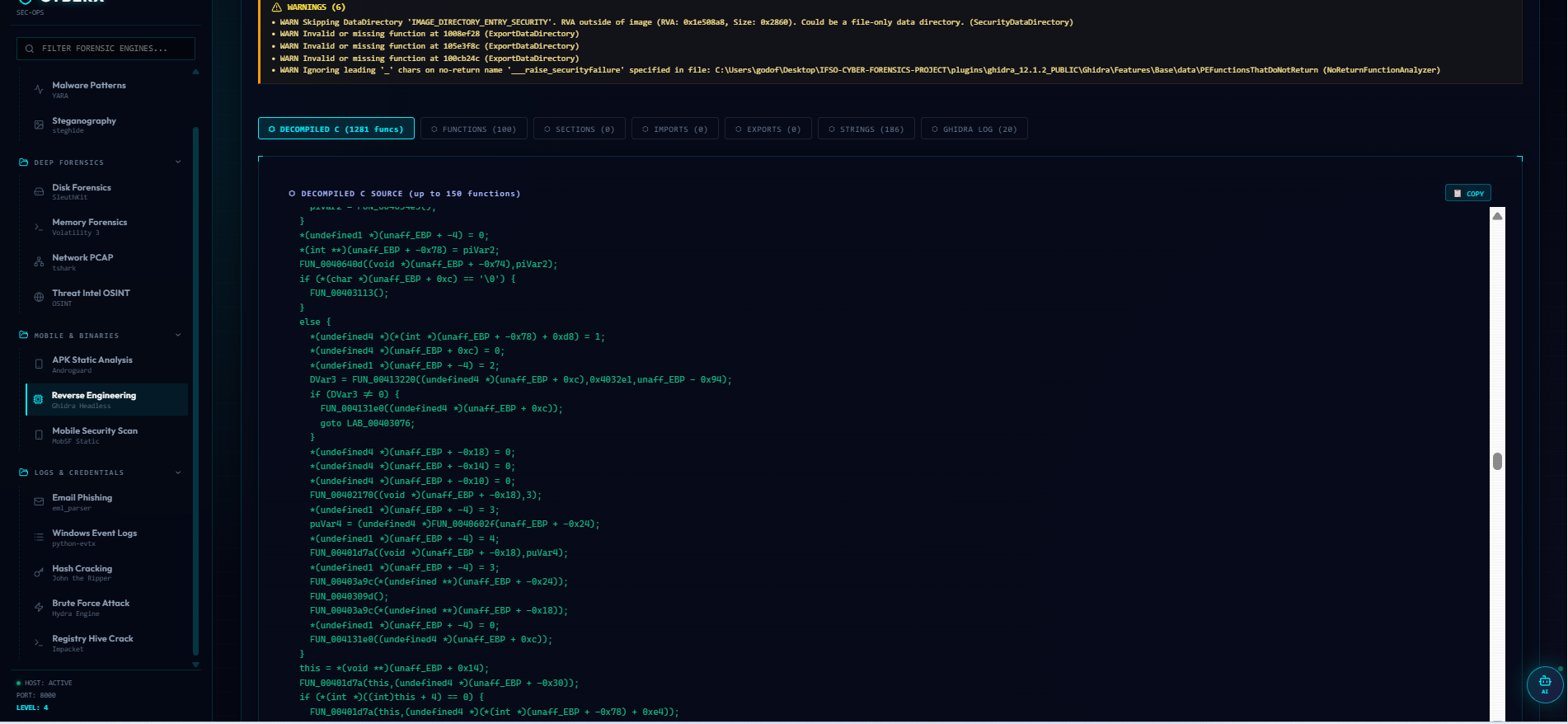Switch to the Imports (0) tab
This screenshot has height=724, width=1568.
tap(675, 129)
